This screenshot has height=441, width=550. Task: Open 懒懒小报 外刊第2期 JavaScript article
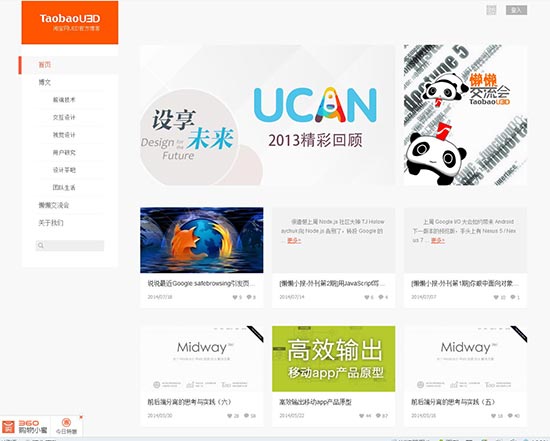tap(332, 283)
